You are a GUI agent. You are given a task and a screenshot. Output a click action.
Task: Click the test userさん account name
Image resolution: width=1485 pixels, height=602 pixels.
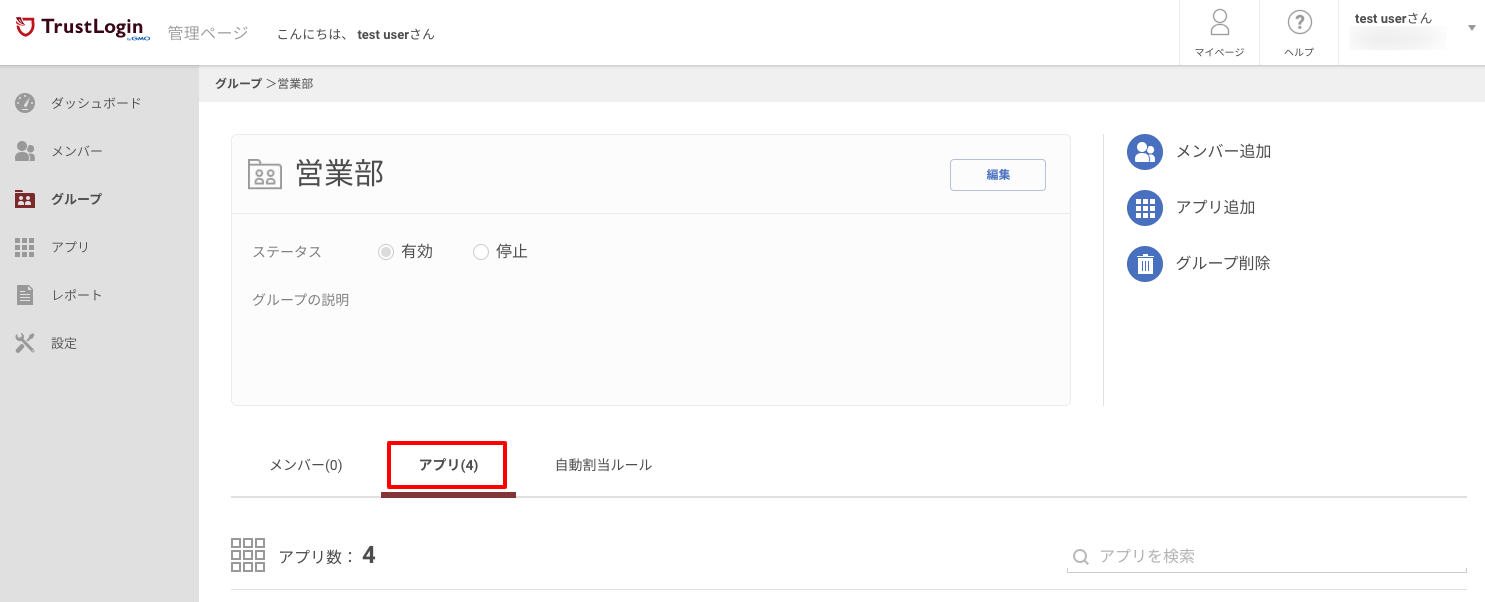1393,18
